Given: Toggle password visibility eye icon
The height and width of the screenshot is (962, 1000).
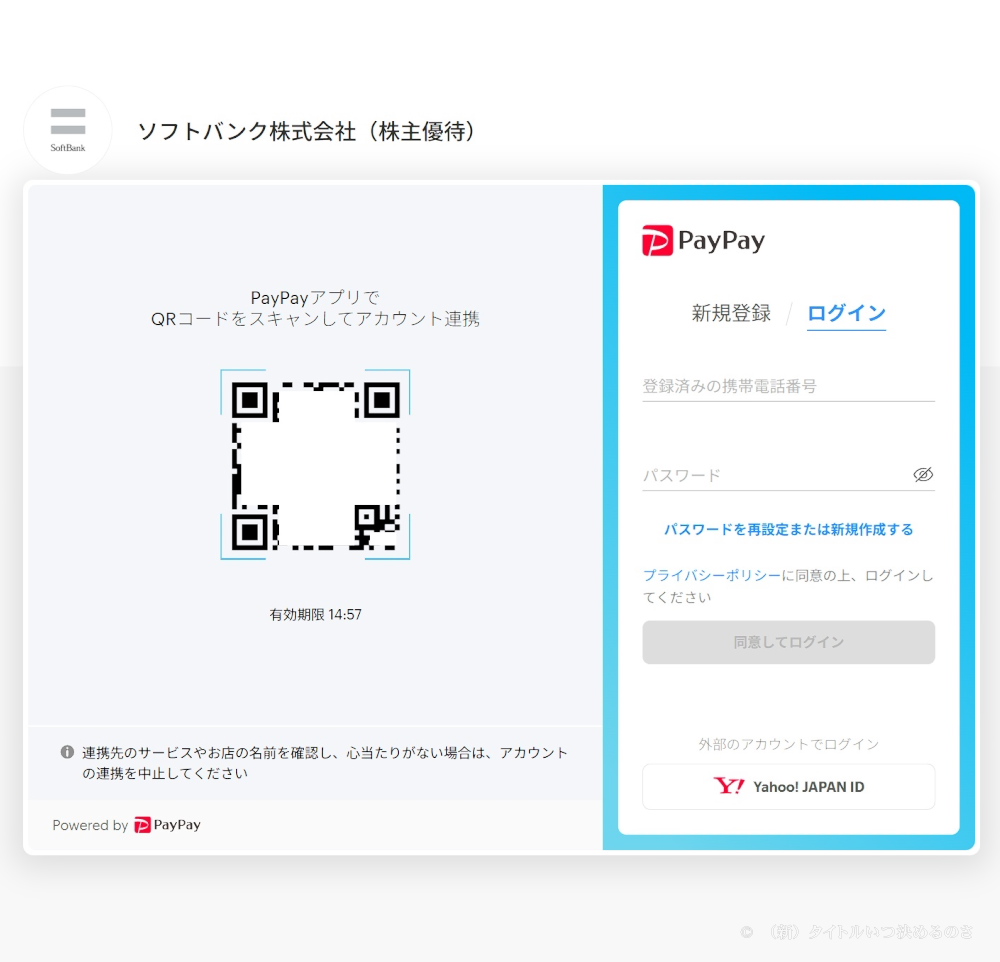Looking at the screenshot, I should click(923, 475).
